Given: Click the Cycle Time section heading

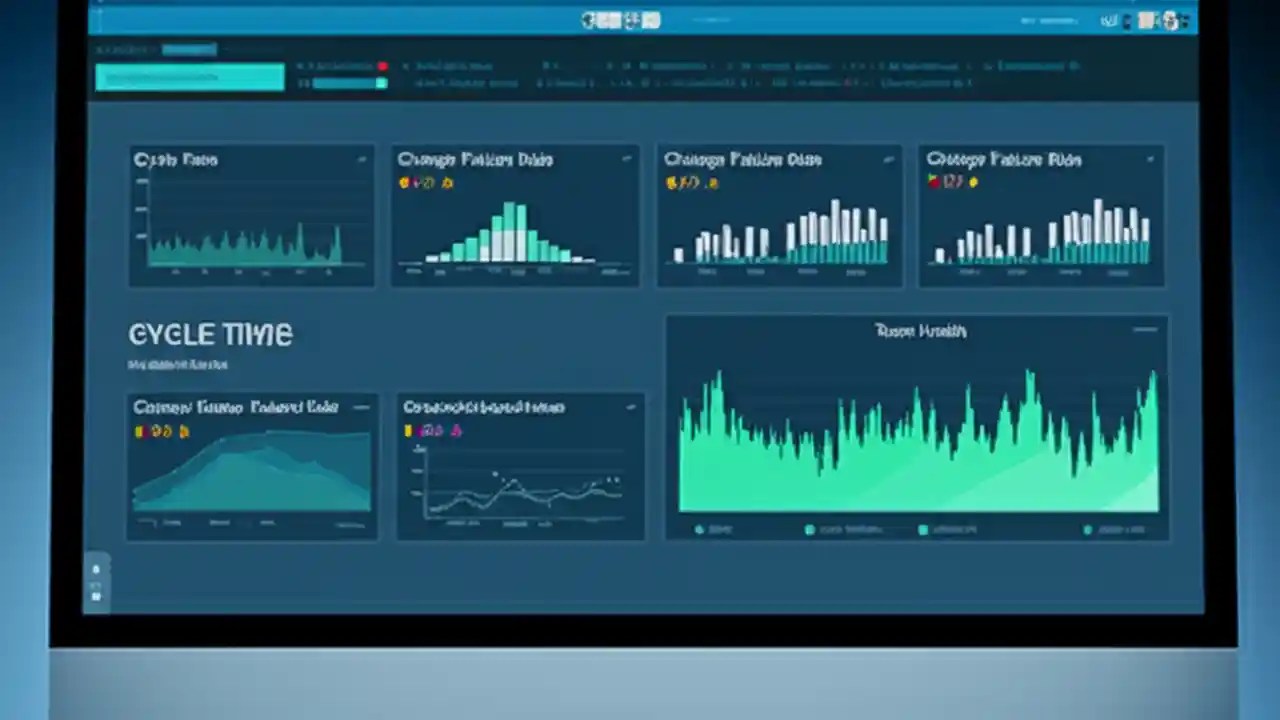Looking at the screenshot, I should pos(210,334).
